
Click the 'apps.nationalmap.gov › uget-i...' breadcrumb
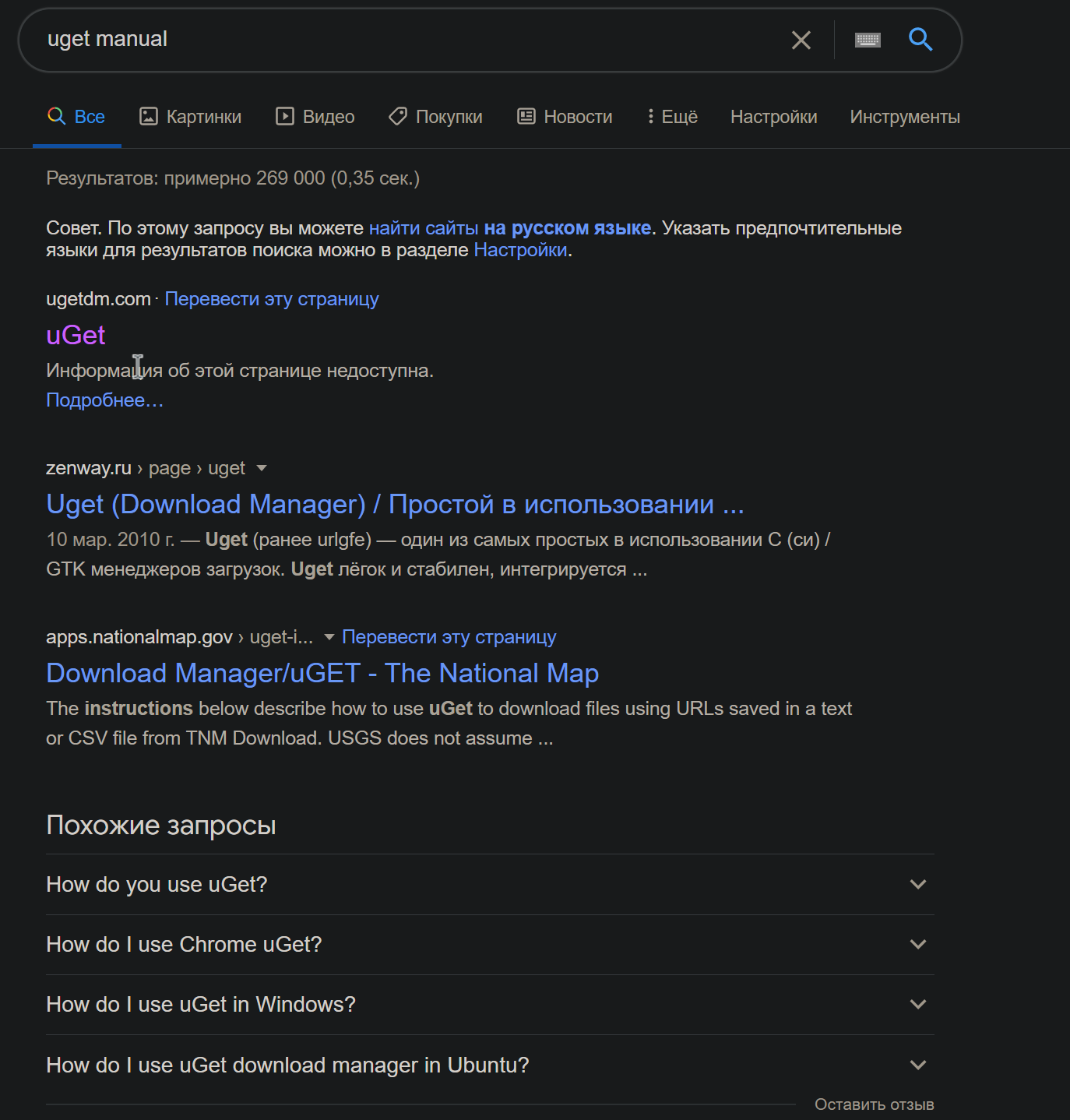180,637
